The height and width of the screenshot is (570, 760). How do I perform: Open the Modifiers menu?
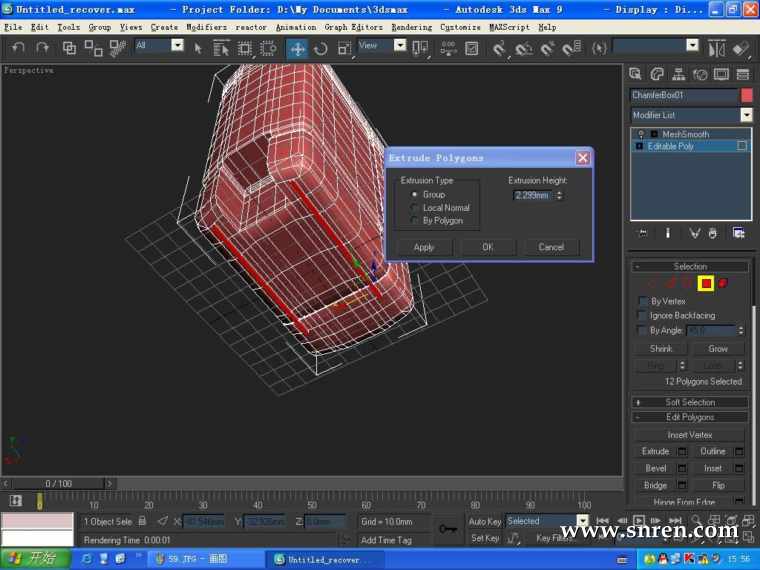click(x=206, y=27)
